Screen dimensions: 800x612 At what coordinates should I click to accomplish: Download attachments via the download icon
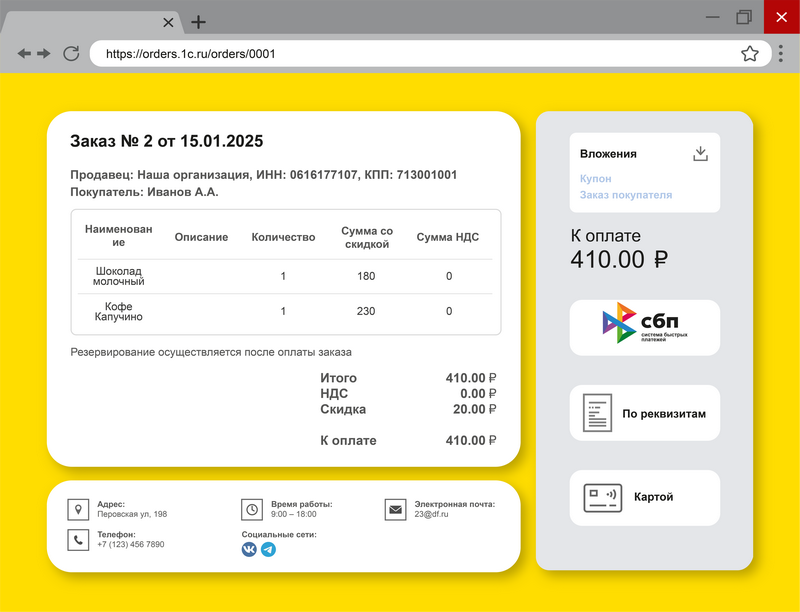pos(700,153)
